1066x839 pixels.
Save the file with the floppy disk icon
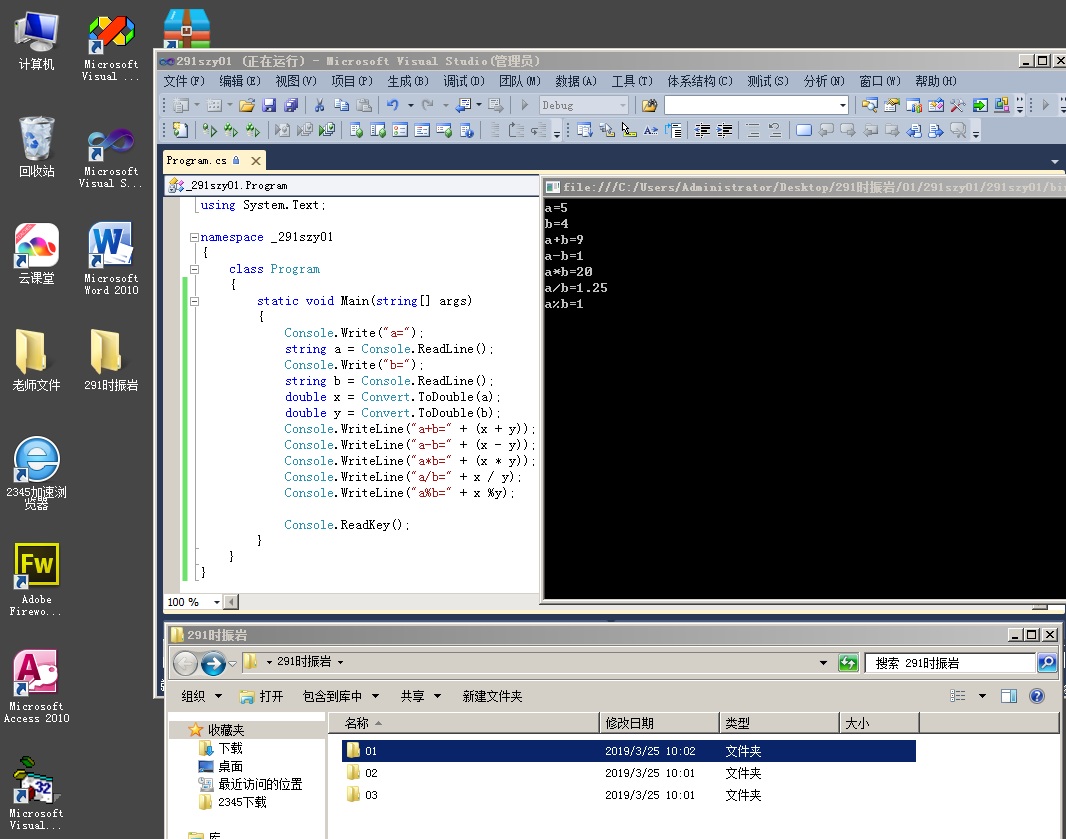coord(269,105)
